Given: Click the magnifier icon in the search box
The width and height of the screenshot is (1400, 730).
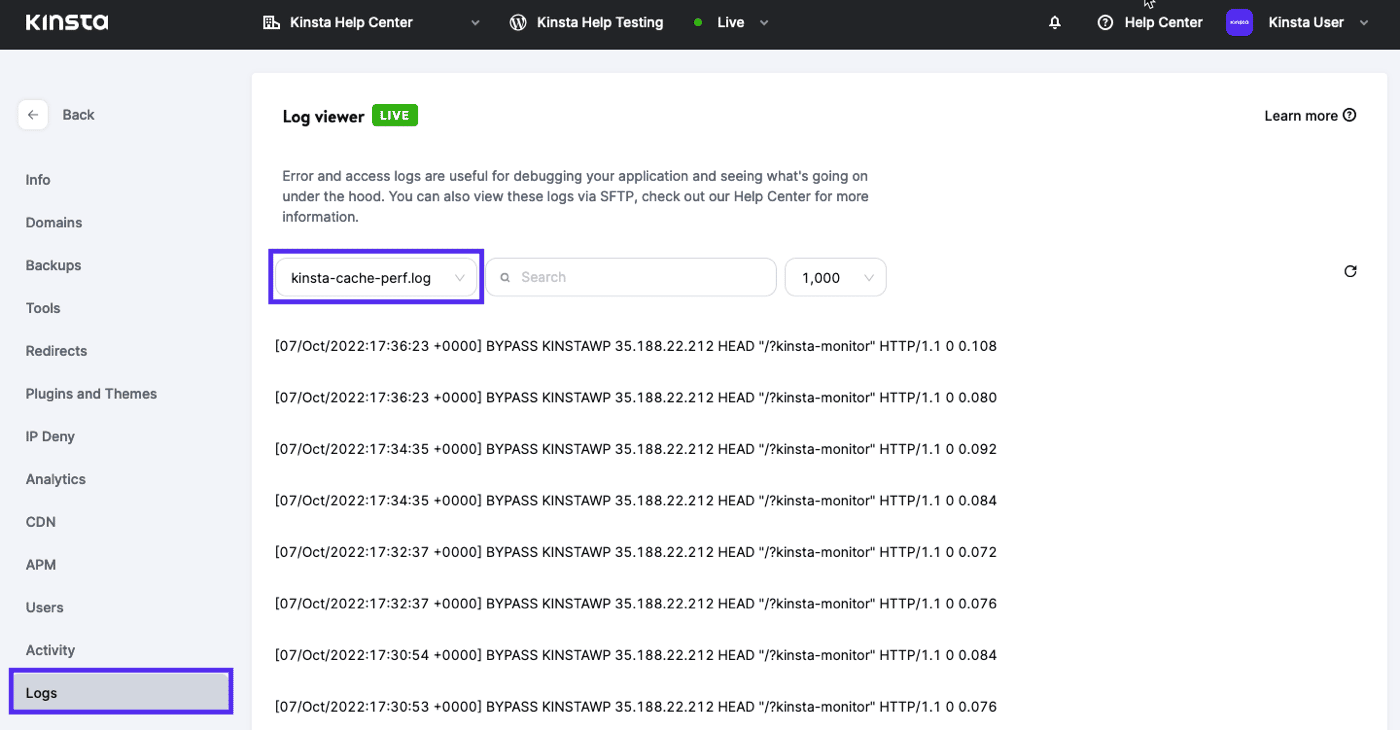Looking at the screenshot, I should click(505, 277).
